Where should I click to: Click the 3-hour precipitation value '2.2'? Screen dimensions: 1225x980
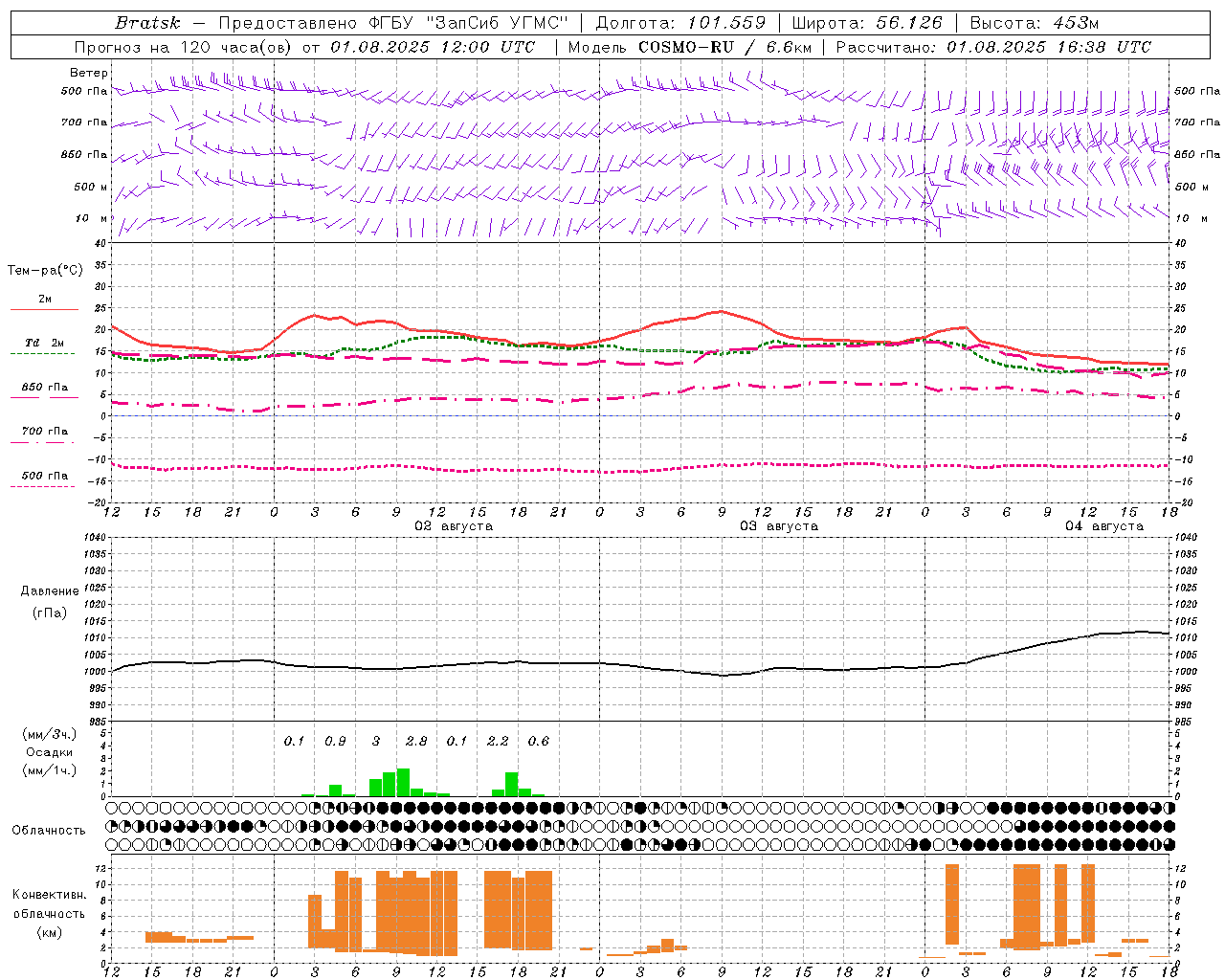point(498,742)
